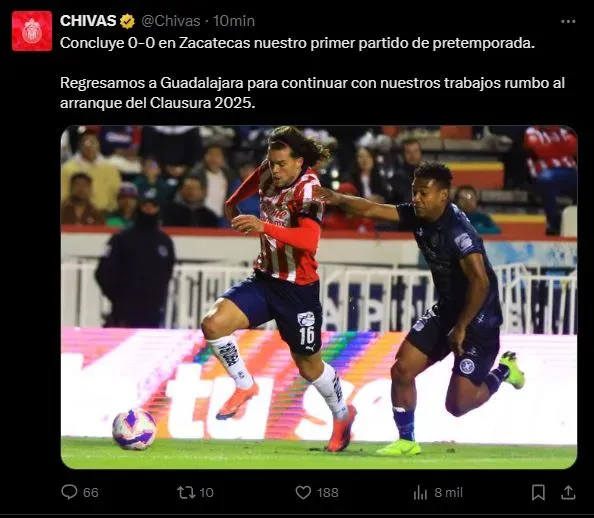Click the 8 mil views count
Image resolution: width=594 pixels, height=518 pixels.
click(449, 493)
